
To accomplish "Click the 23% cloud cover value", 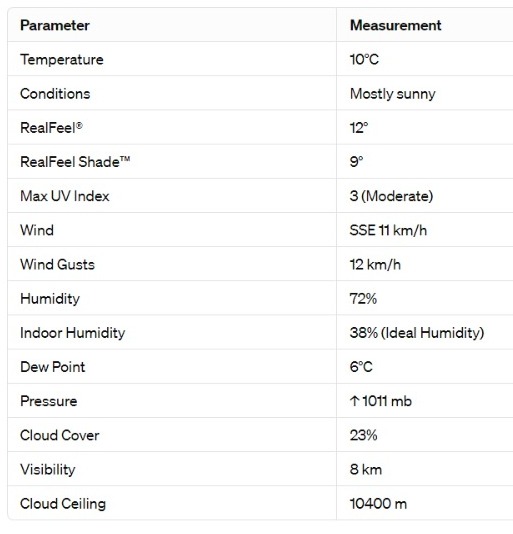I will (x=363, y=435).
